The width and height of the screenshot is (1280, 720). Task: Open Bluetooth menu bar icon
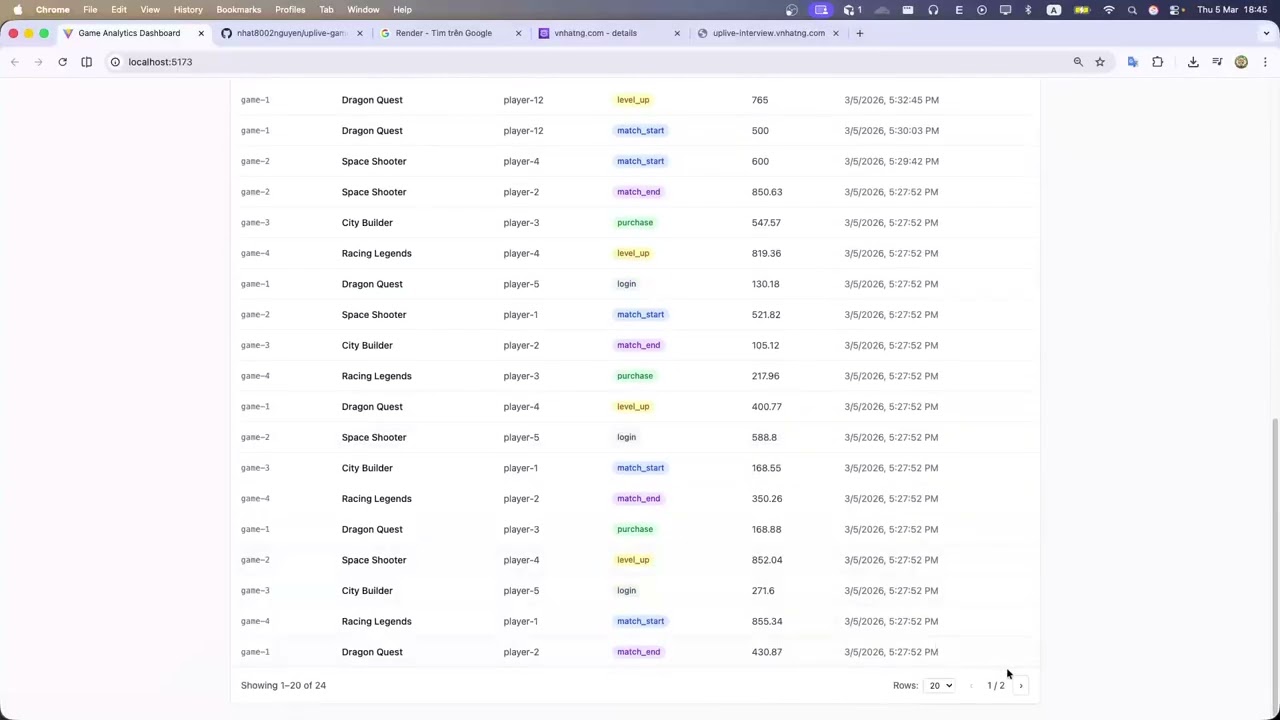(x=1028, y=10)
